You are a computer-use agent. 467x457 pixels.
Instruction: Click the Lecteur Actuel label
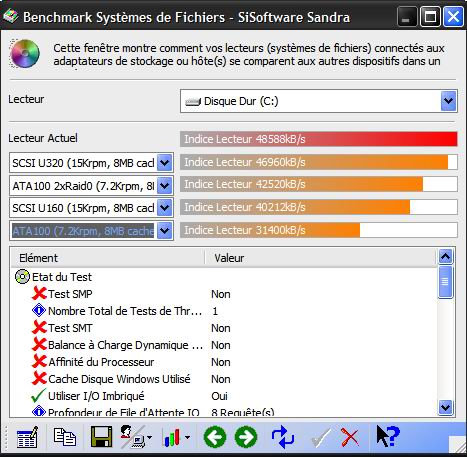tap(43, 138)
